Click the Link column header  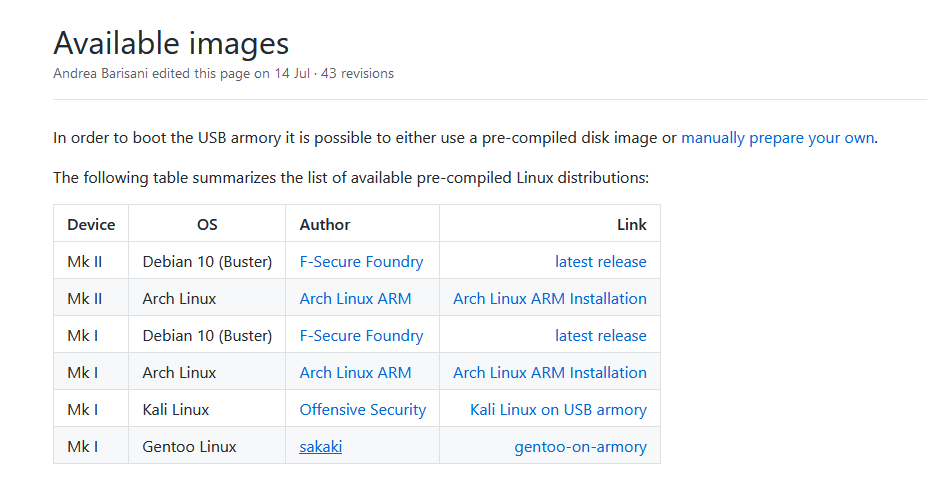click(x=631, y=225)
